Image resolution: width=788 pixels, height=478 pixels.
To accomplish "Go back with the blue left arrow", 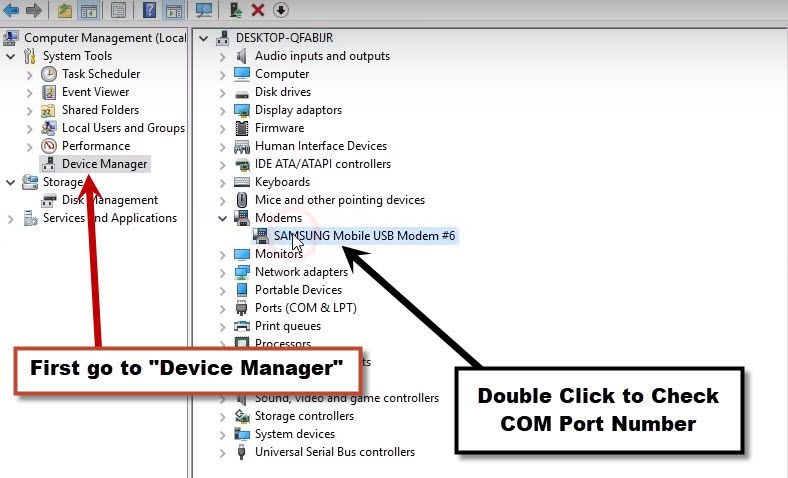I will click(11, 10).
